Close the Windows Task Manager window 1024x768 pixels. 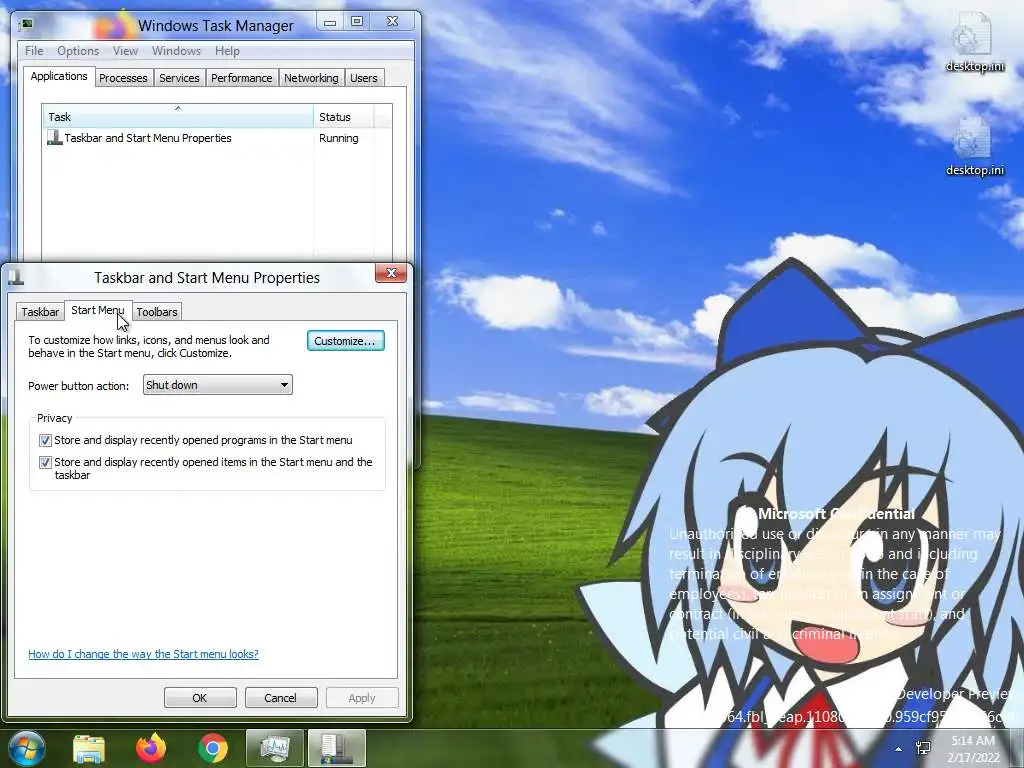pyautogui.click(x=392, y=22)
